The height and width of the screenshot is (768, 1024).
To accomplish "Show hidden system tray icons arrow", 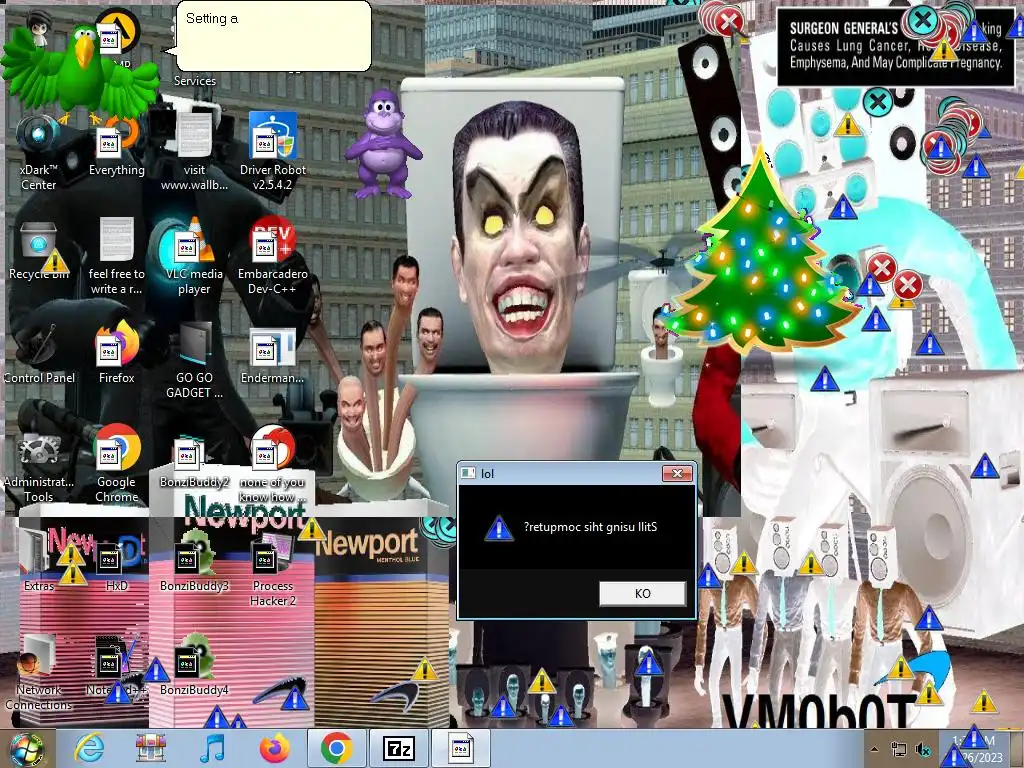I will [x=874, y=750].
